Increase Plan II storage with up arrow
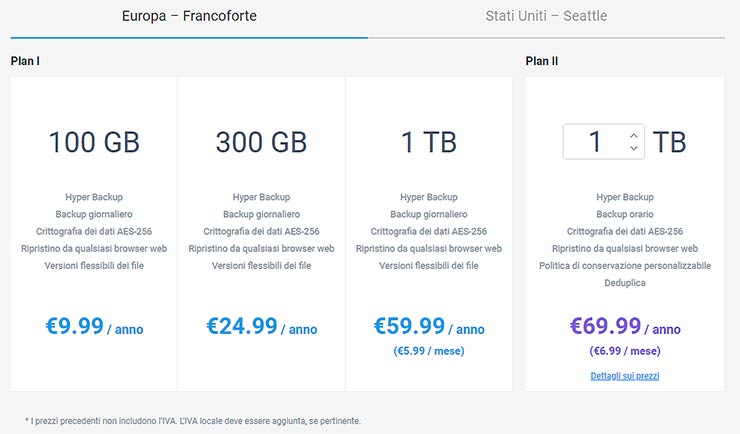 point(634,134)
